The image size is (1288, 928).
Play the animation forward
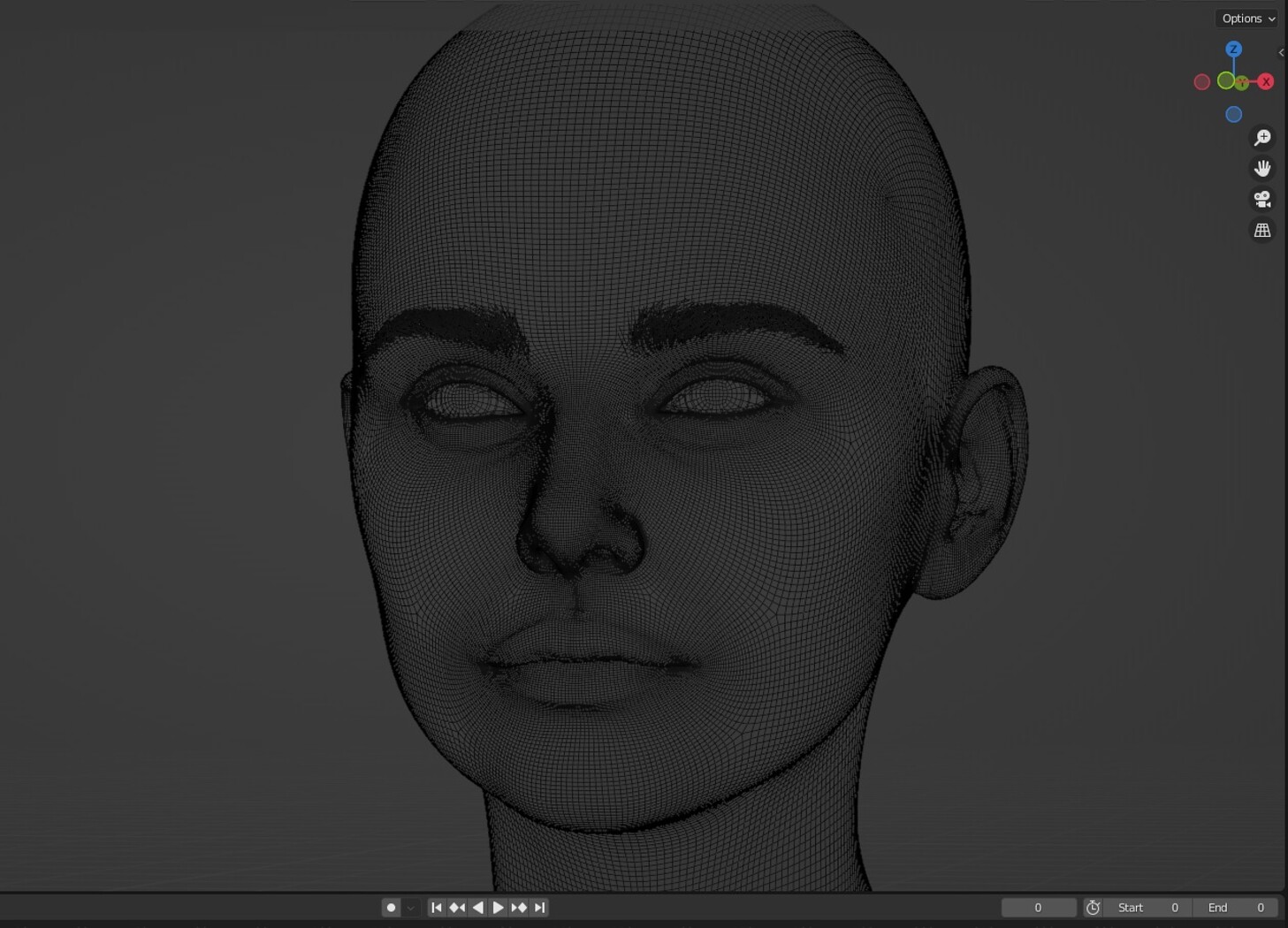coord(498,908)
